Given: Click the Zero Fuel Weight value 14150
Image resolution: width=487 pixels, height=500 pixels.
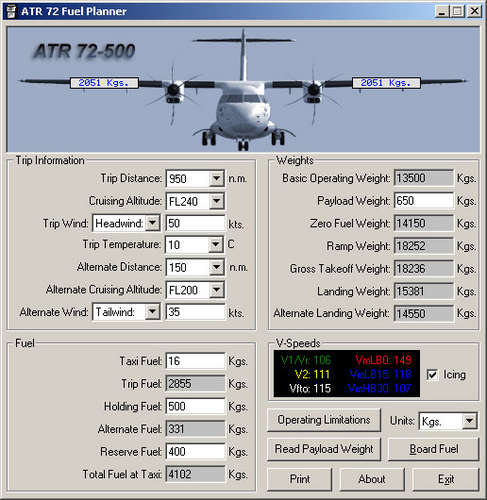Looking at the screenshot, I should 424,223.
